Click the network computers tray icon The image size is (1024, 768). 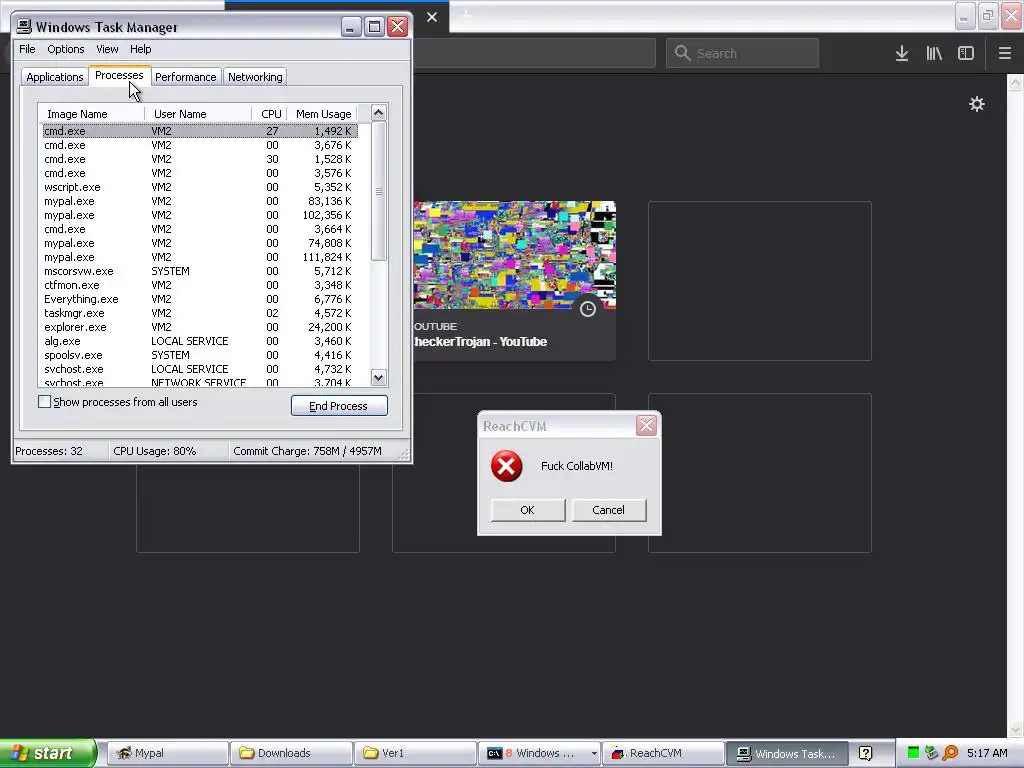pyautogui.click(x=931, y=753)
